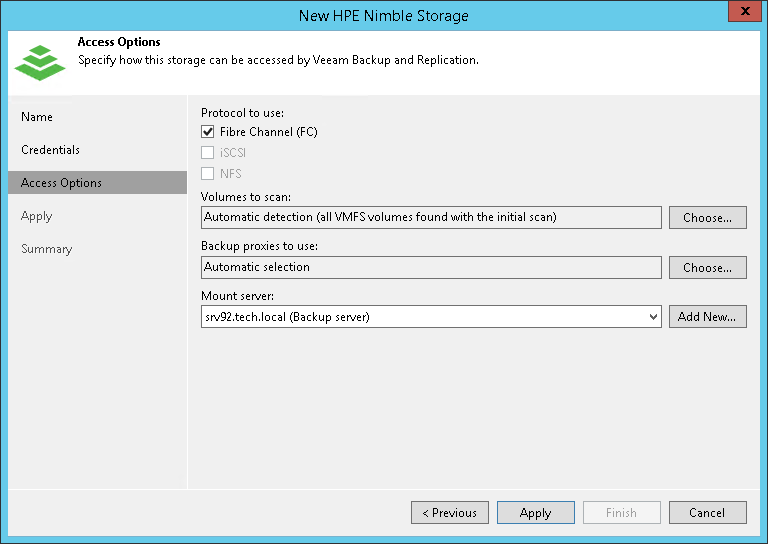Close the New HPE Nimble Storage dialog
The height and width of the screenshot is (544, 768).
coord(741,14)
